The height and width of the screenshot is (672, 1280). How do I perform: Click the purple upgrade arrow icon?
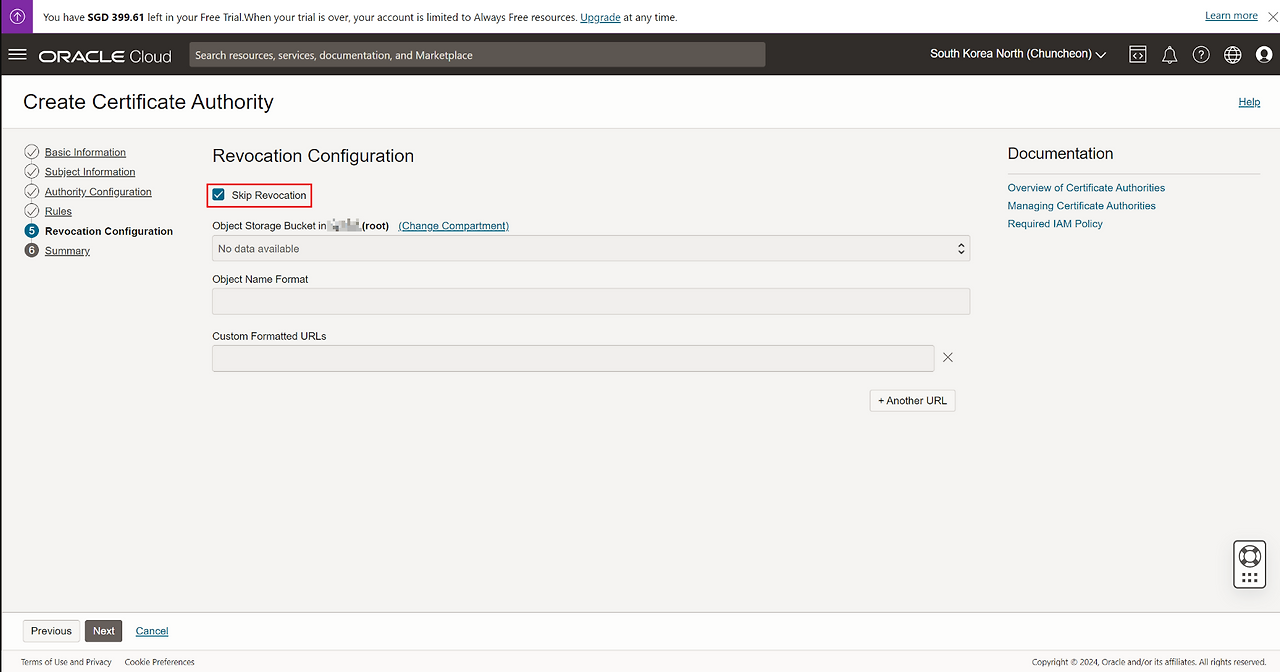(x=17, y=17)
